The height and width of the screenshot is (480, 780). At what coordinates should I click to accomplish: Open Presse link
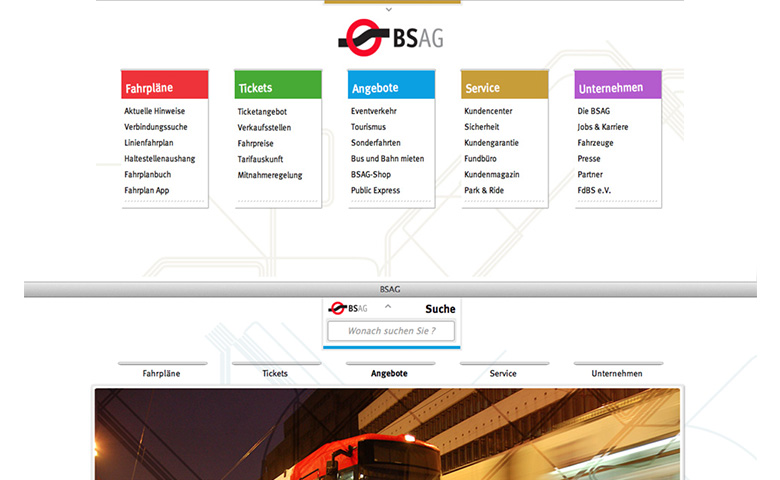589,159
